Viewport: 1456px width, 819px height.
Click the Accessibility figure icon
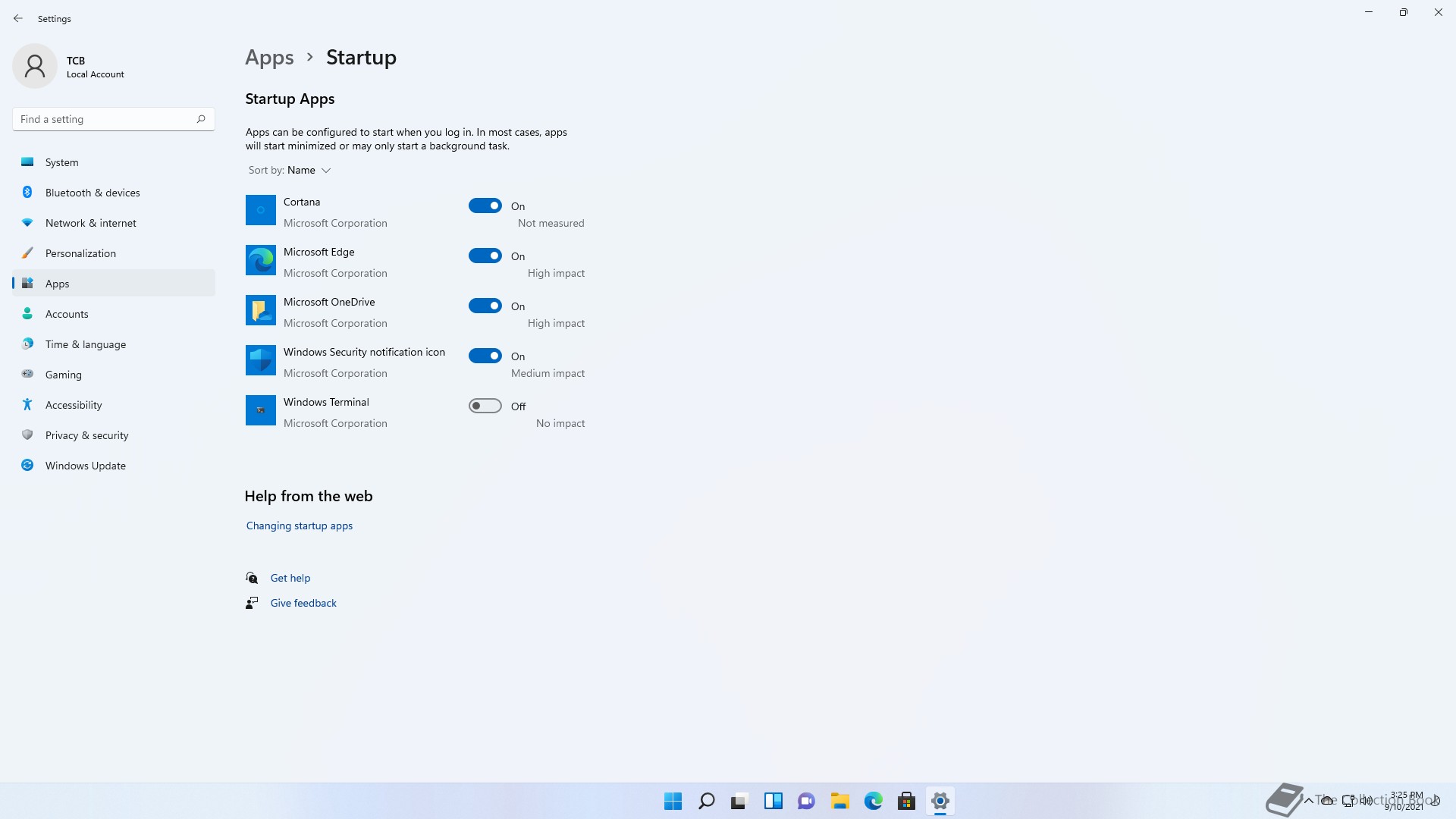[27, 405]
